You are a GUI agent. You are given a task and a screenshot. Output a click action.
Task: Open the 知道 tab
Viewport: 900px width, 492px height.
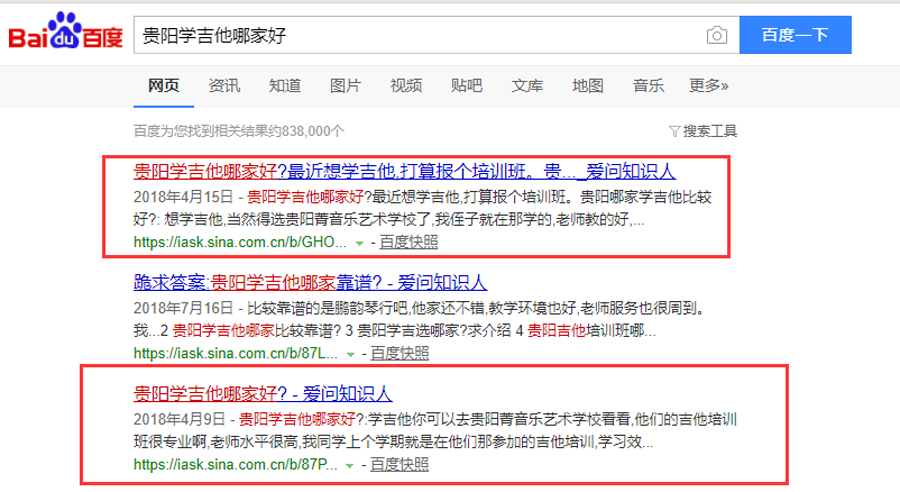tap(285, 86)
